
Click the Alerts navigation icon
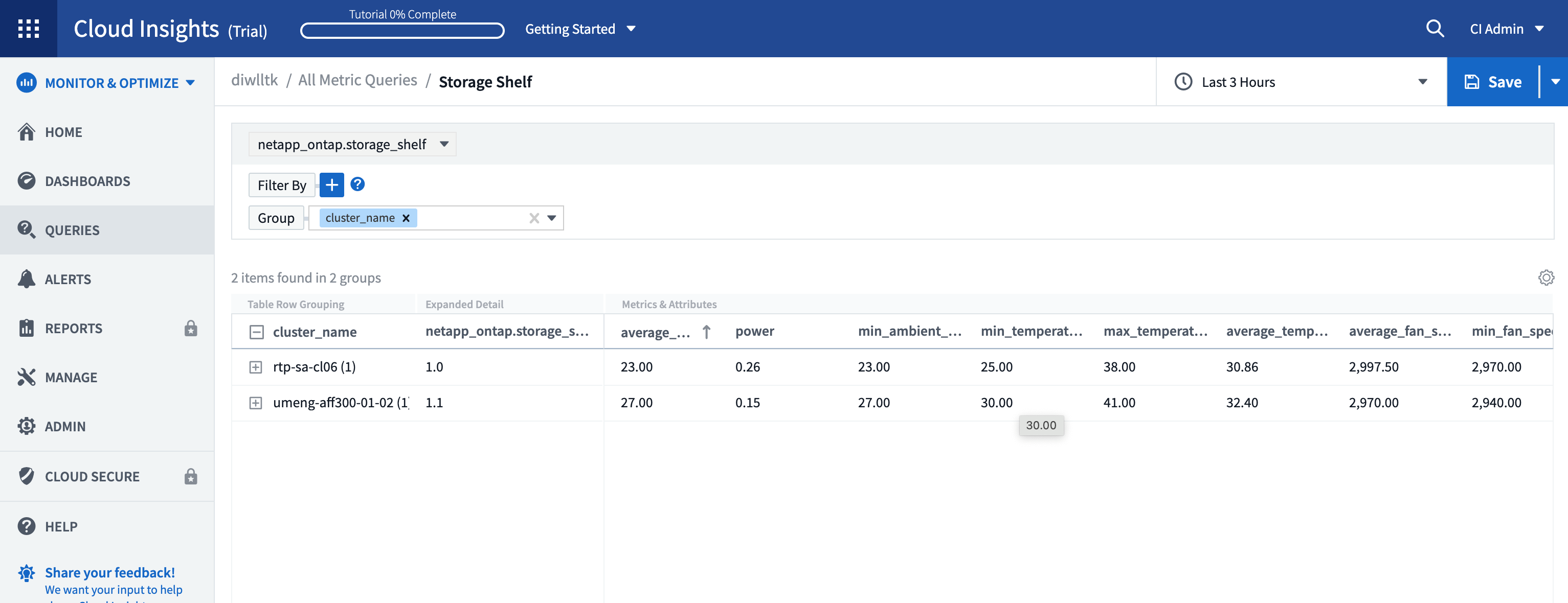[27, 279]
